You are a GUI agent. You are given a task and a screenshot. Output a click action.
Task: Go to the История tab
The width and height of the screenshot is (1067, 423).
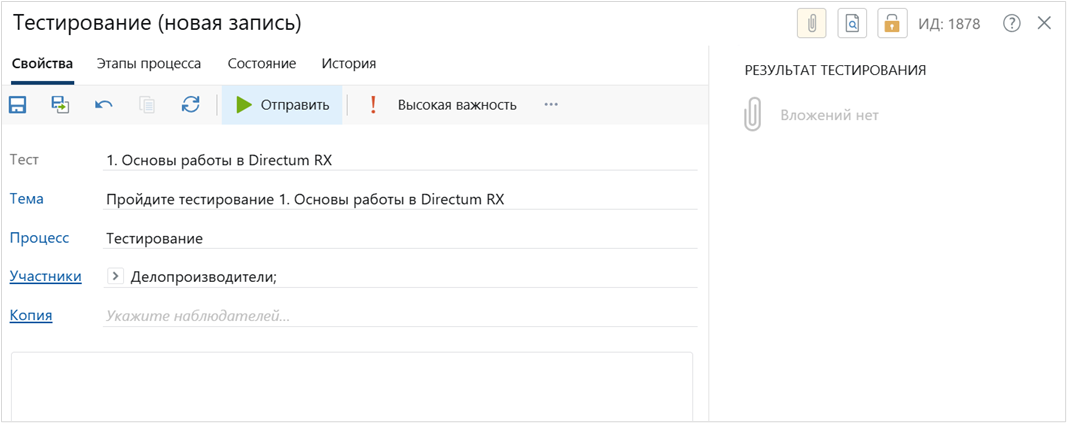pos(349,63)
